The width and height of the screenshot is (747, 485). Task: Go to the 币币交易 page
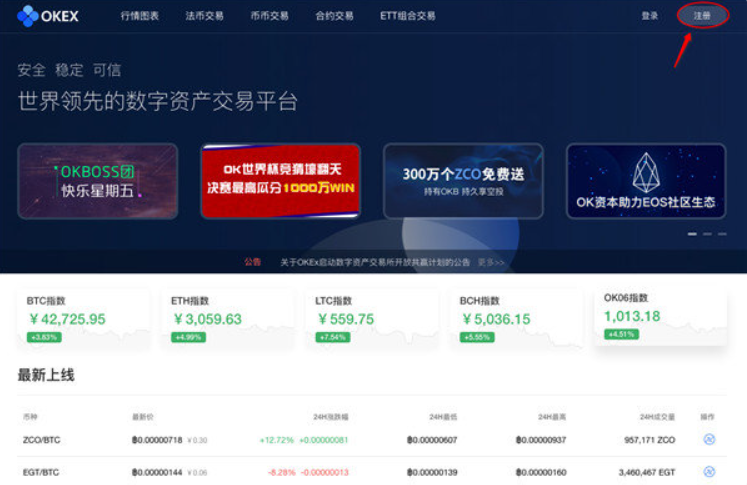269,16
